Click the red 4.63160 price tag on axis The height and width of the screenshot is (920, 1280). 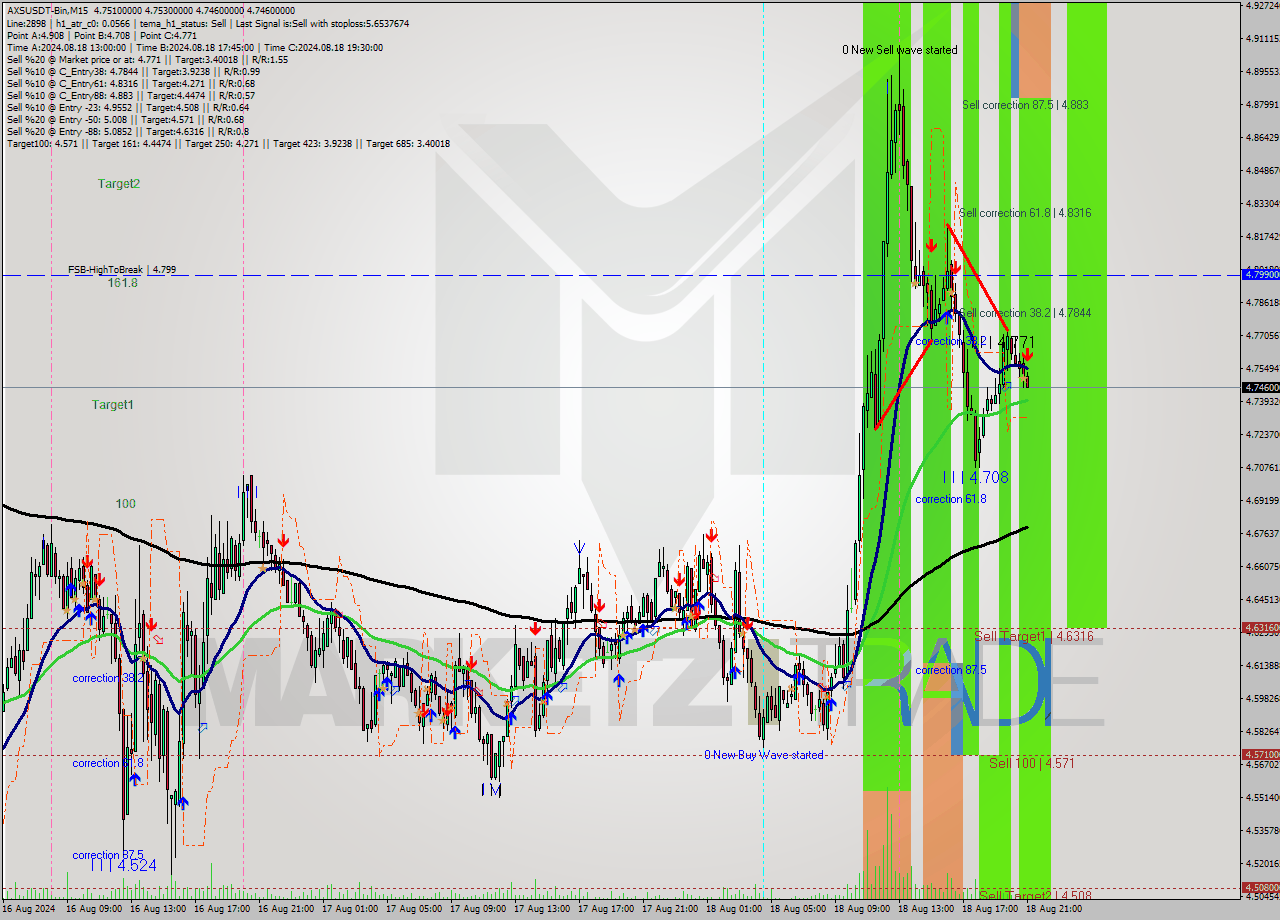coord(1261,628)
